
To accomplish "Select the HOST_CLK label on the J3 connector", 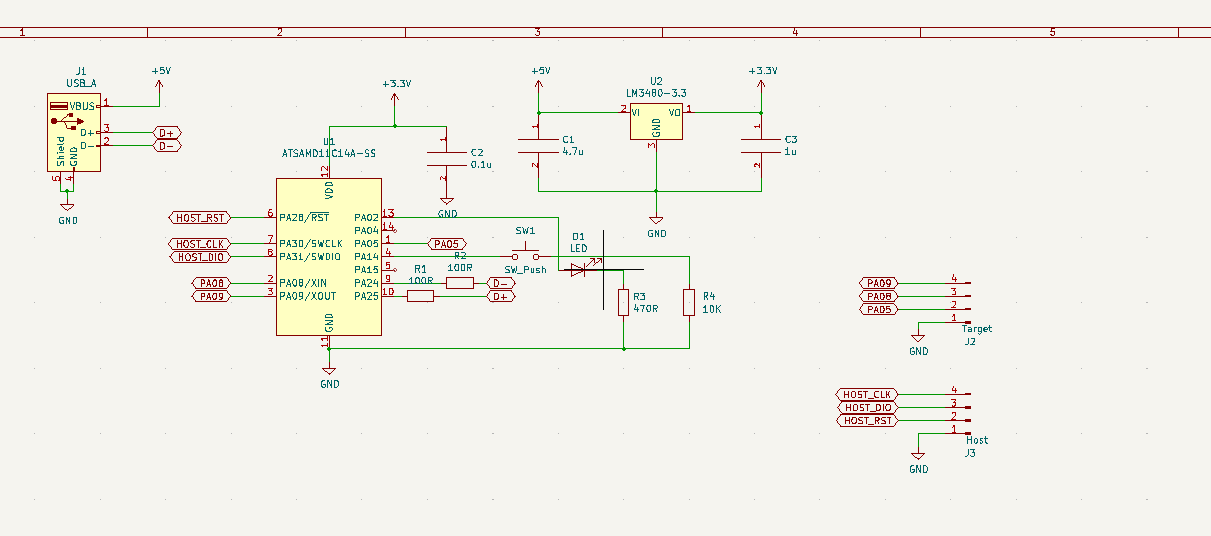I will 867,394.
